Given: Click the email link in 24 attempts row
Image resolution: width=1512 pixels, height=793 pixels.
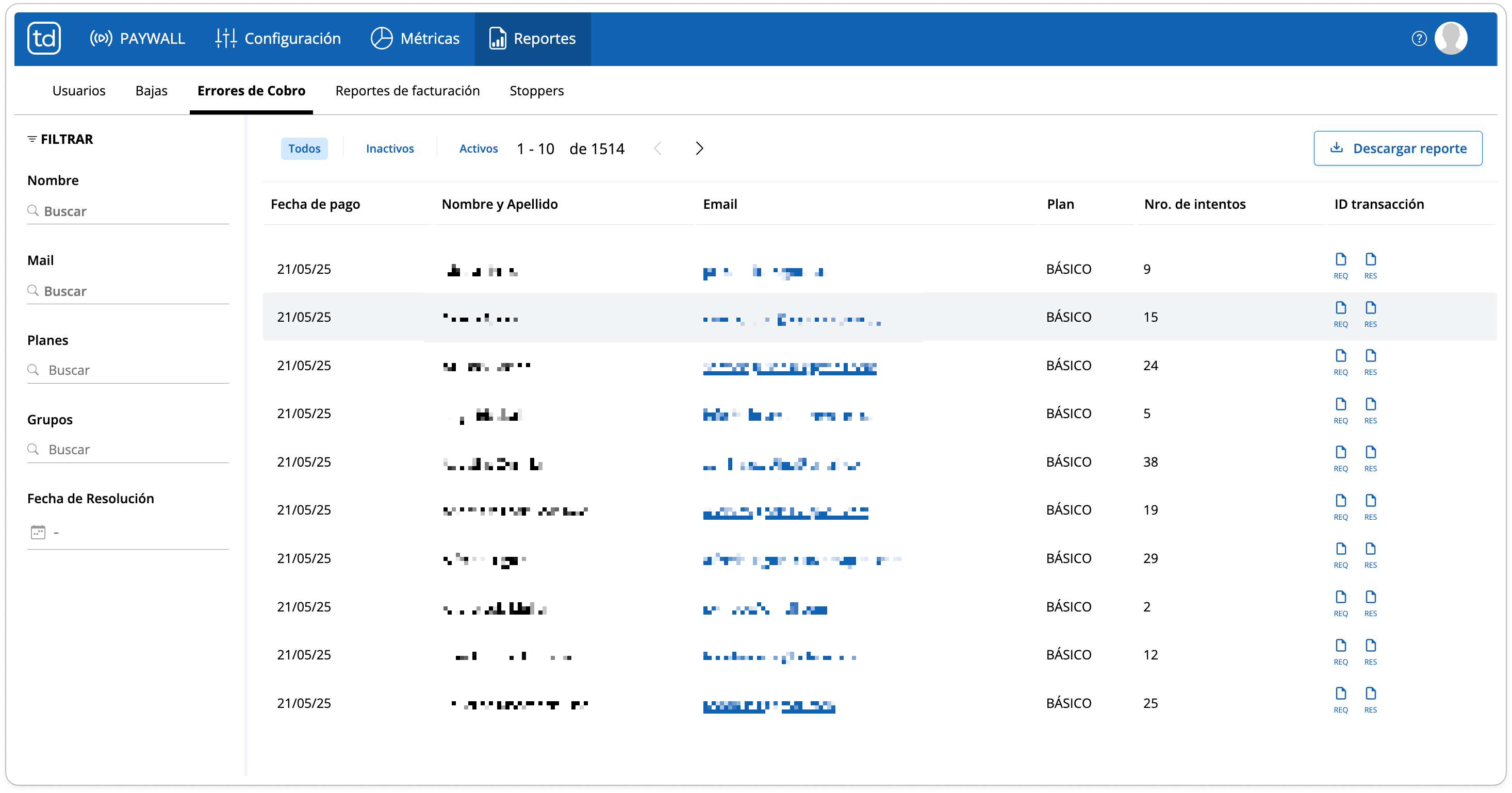Looking at the screenshot, I should coord(790,368).
